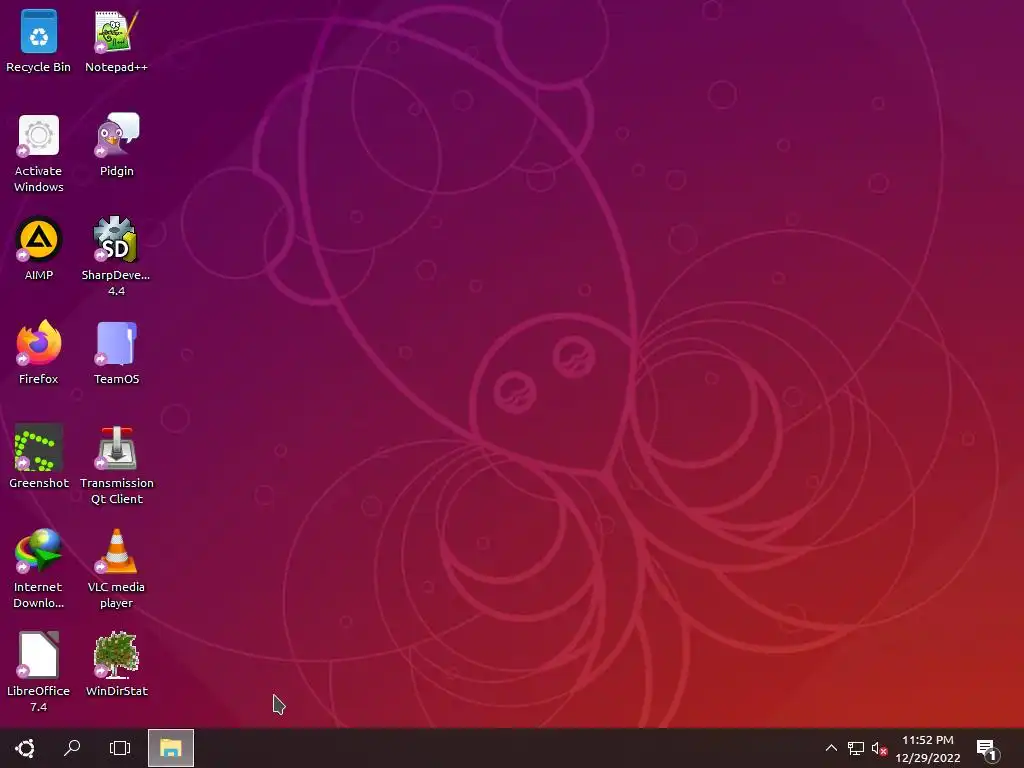Open the Recycle Bin desktop icon

39,41
